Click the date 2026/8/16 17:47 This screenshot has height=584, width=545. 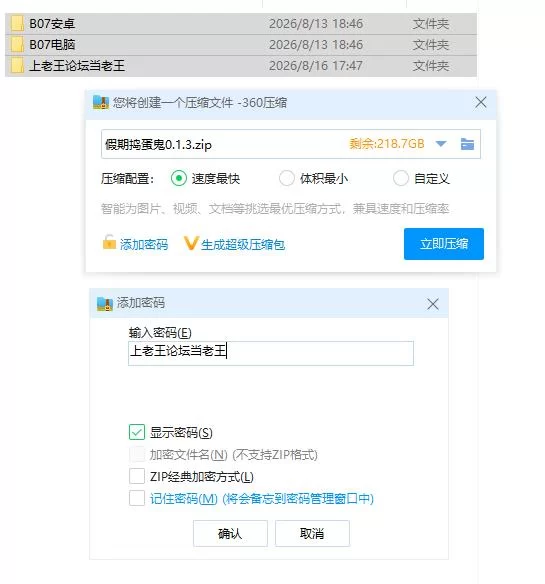pyautogui.click(x=316, y=66)
